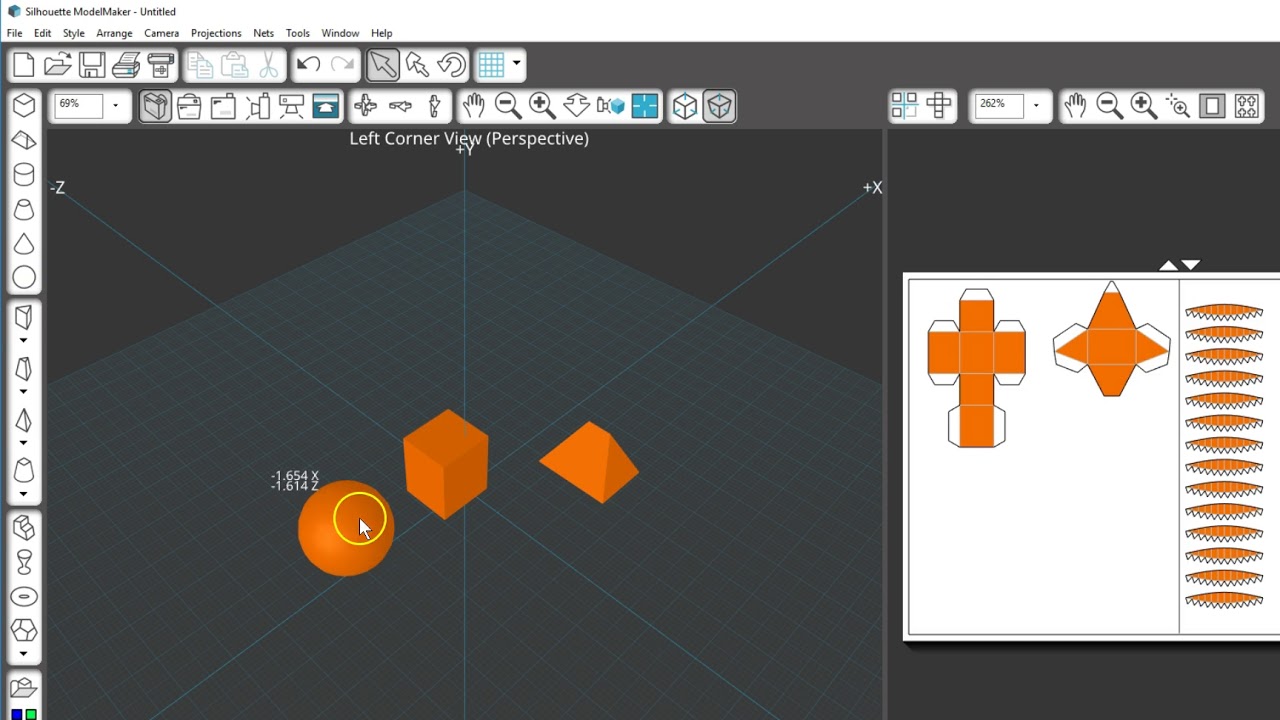The width and height of the screenshot is (1280, 720).
Task: Open the File menu
Action: 14,33
